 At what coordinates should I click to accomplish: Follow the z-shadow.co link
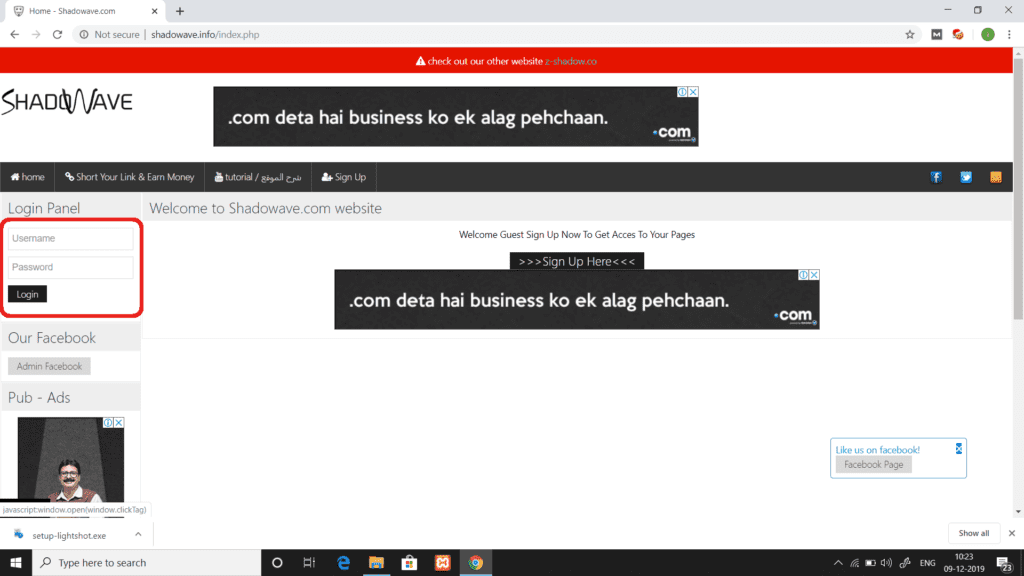pos(571,61)
